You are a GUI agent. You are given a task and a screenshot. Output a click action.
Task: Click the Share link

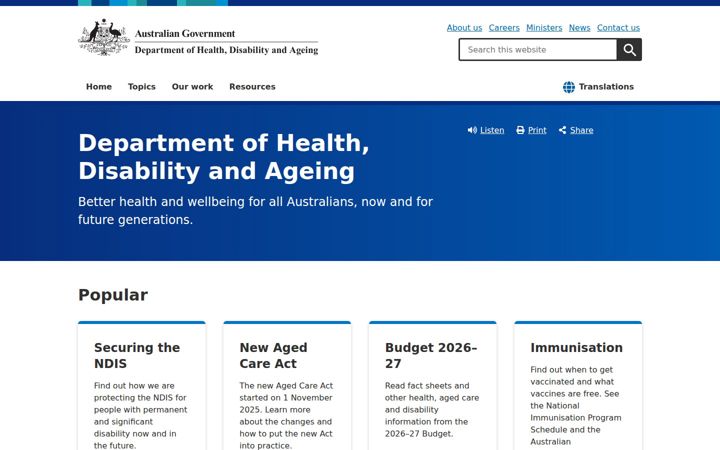click(x=581, y=130)
